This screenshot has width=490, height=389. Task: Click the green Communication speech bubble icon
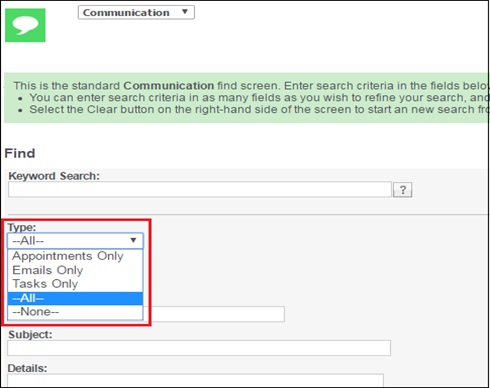25,25
